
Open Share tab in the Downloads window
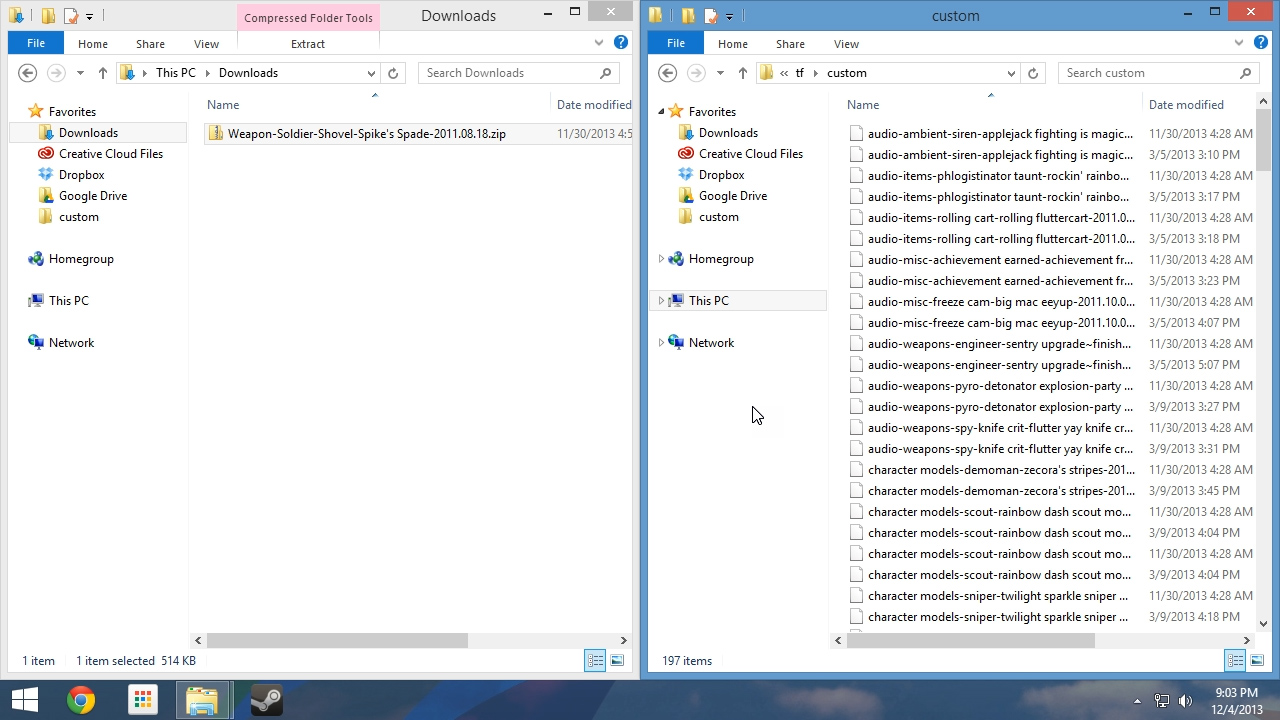point(150,43)
